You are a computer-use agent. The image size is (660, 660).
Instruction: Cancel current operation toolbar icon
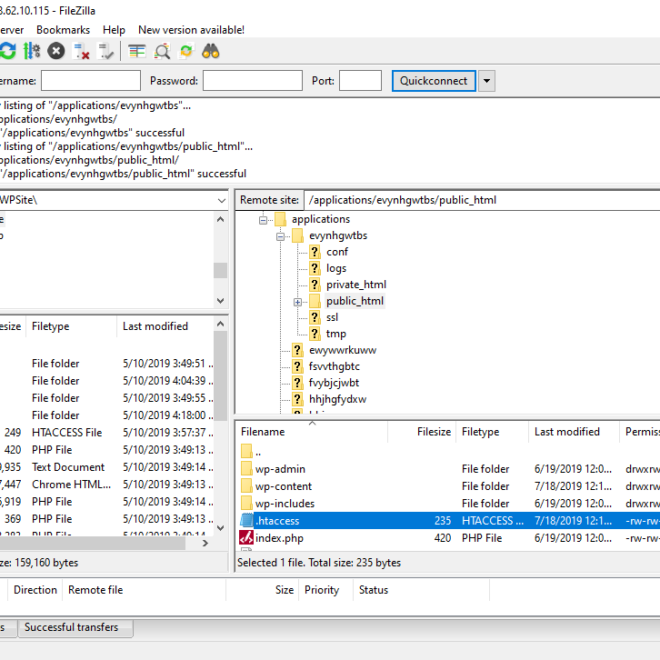pos(56,51)
